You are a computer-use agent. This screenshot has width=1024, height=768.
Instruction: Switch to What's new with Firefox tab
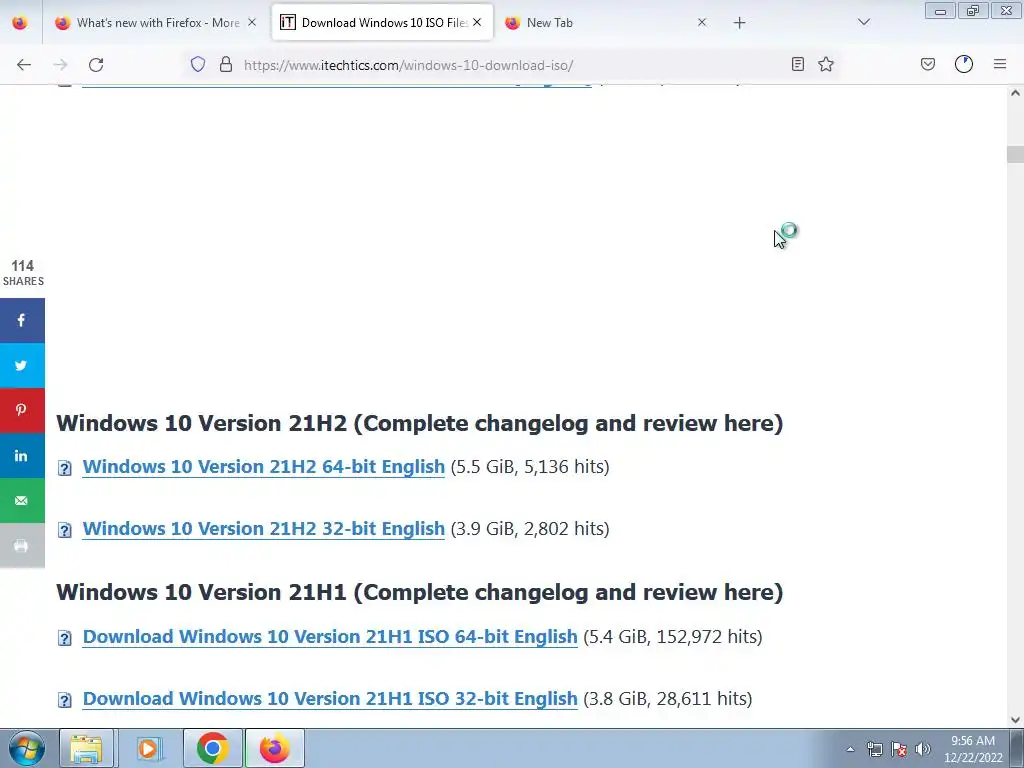(157, 23)
